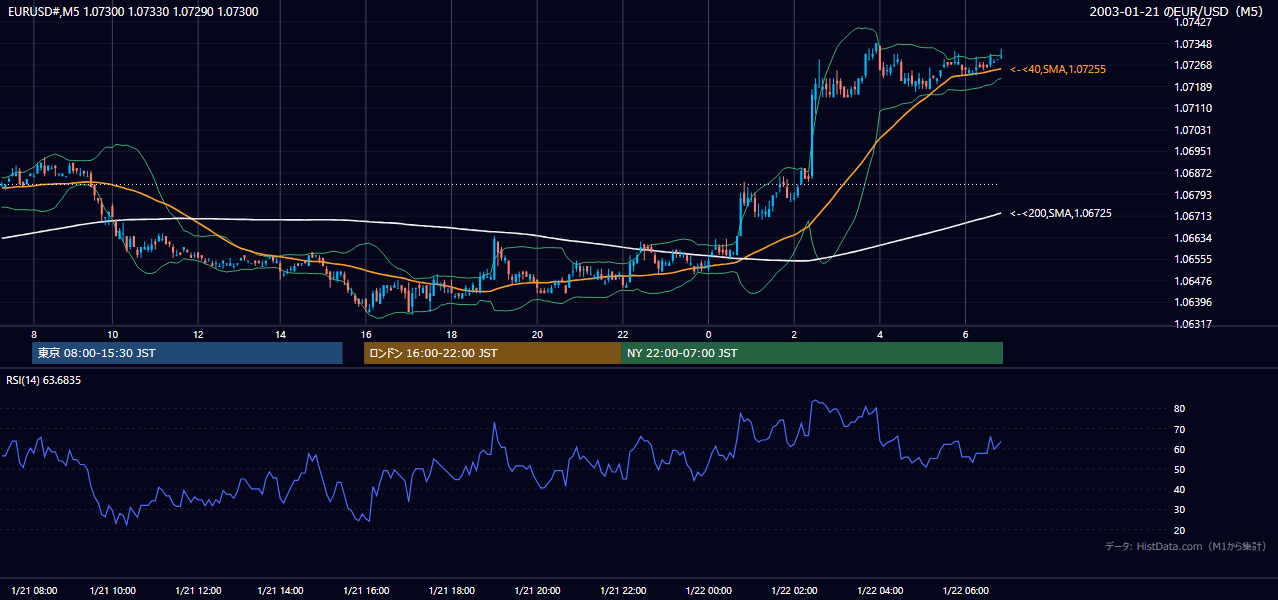Click hour label 0 under the price chart
1278x600 pixels.
pos(708,334)
